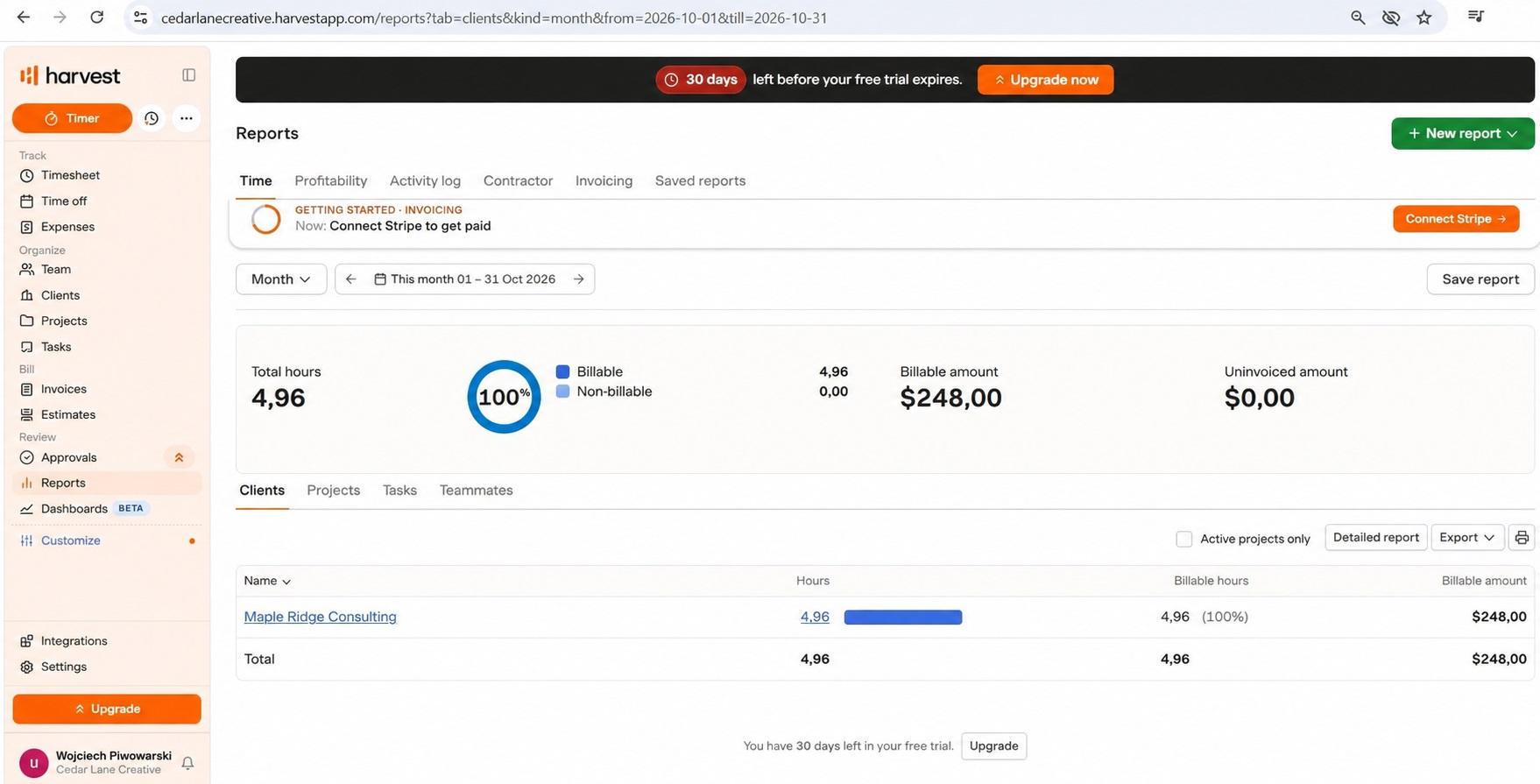1540x784 pixels.
Task: Go to previous month arrow
Action: click(350, 279)
